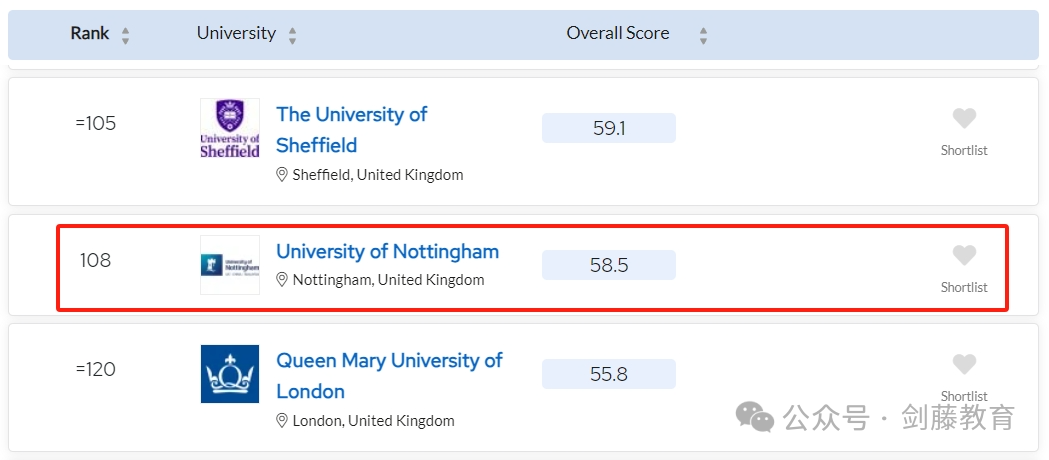Shortlist University of Nottingham heart icon
This screenshot has width=1049, height=460.
[x=964, y=255]
